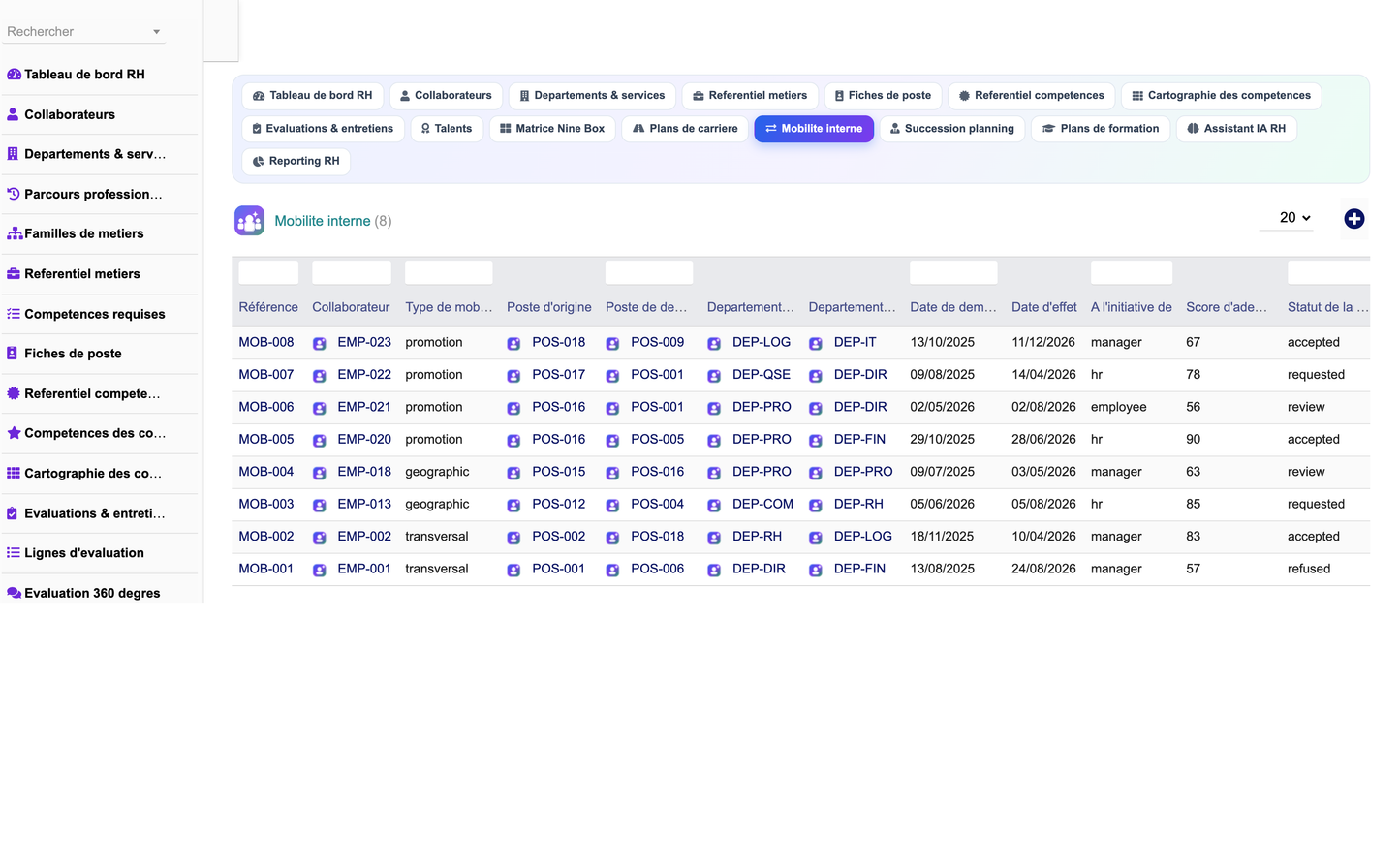1400x866 pixels.
Task: Click the Competences requises sidebar list icon
Action: (x=14, y=314)
